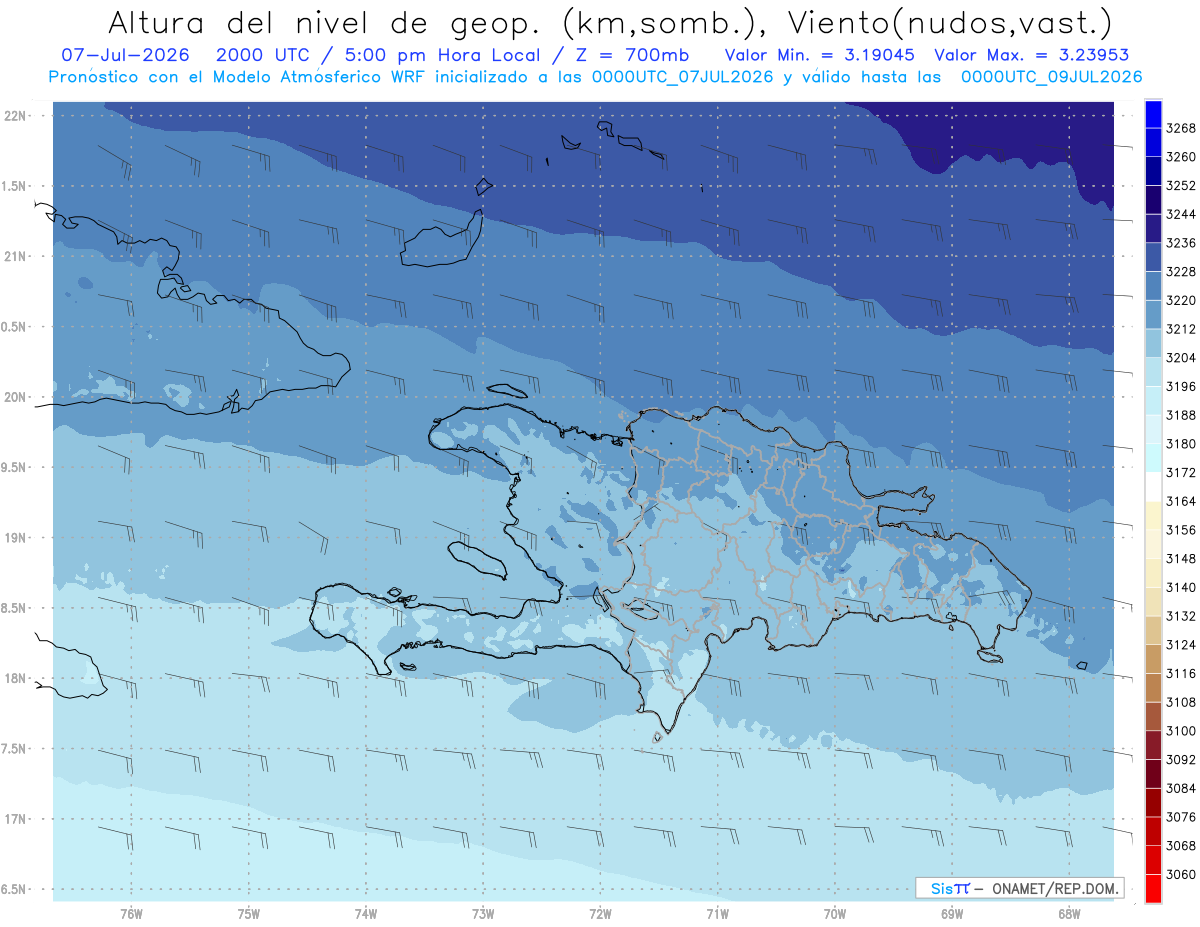
Task: Click the colorbar label '3172'
Action: pos(1181,472)
